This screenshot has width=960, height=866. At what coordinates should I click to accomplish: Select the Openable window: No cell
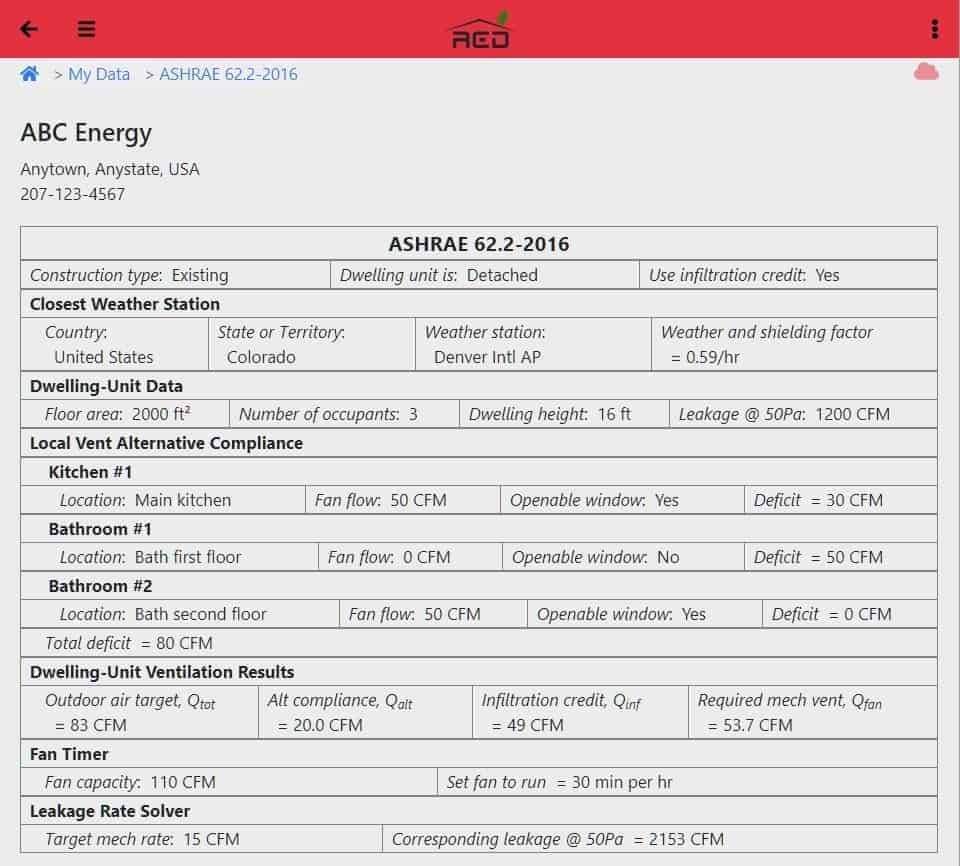click(x=623, y=557)
